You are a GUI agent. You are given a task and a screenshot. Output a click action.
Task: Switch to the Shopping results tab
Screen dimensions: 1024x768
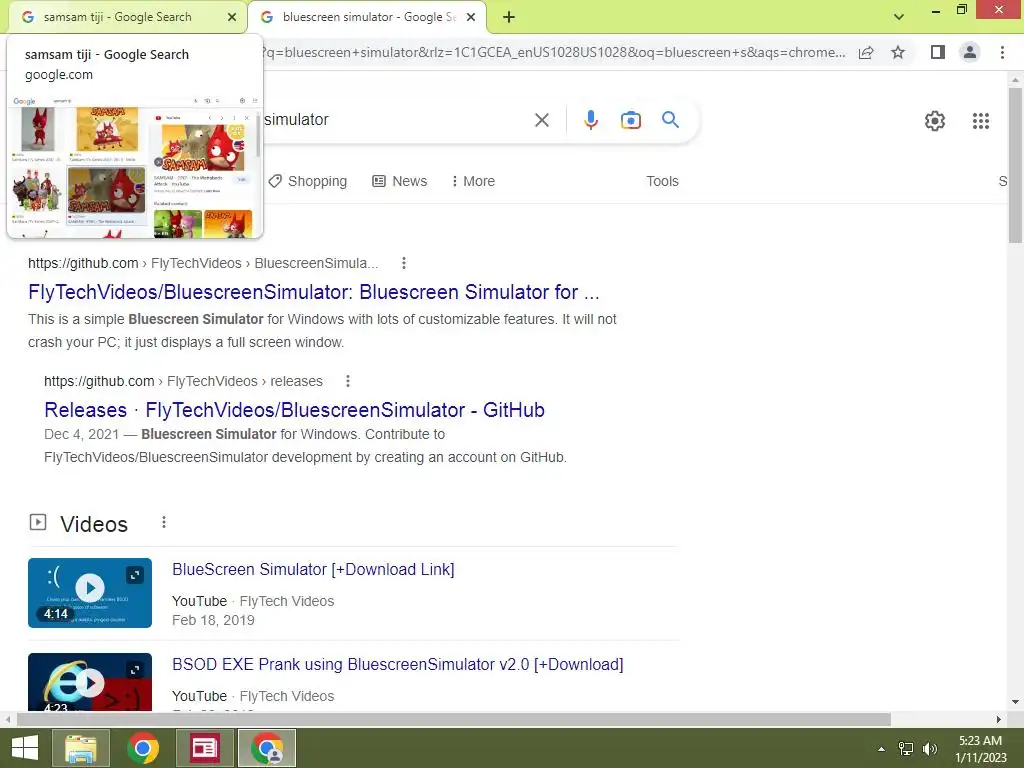click(308, 182)
